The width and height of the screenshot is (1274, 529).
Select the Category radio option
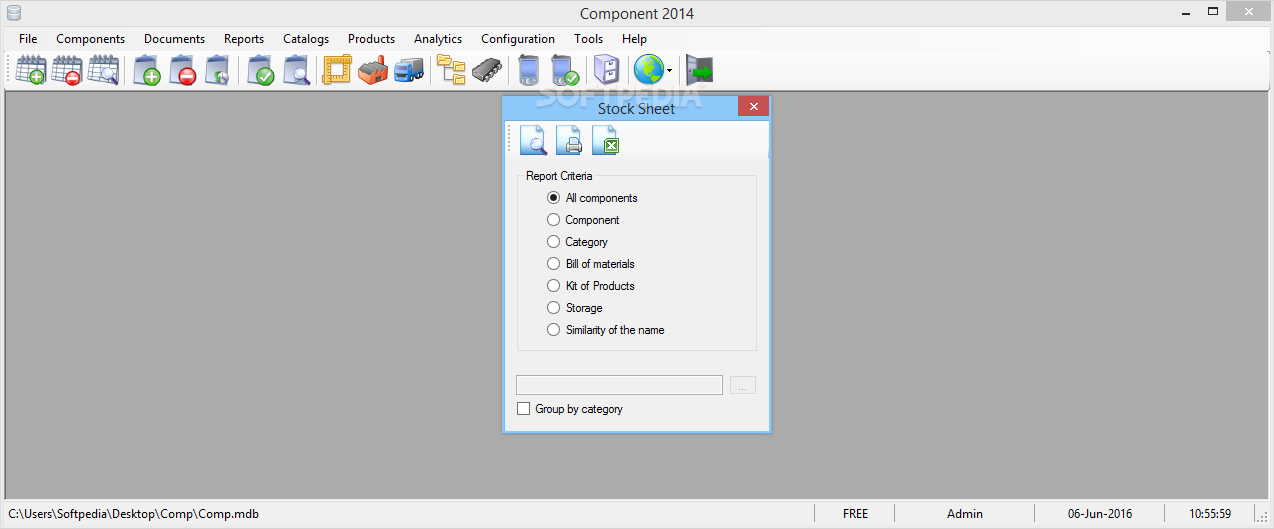578,242
